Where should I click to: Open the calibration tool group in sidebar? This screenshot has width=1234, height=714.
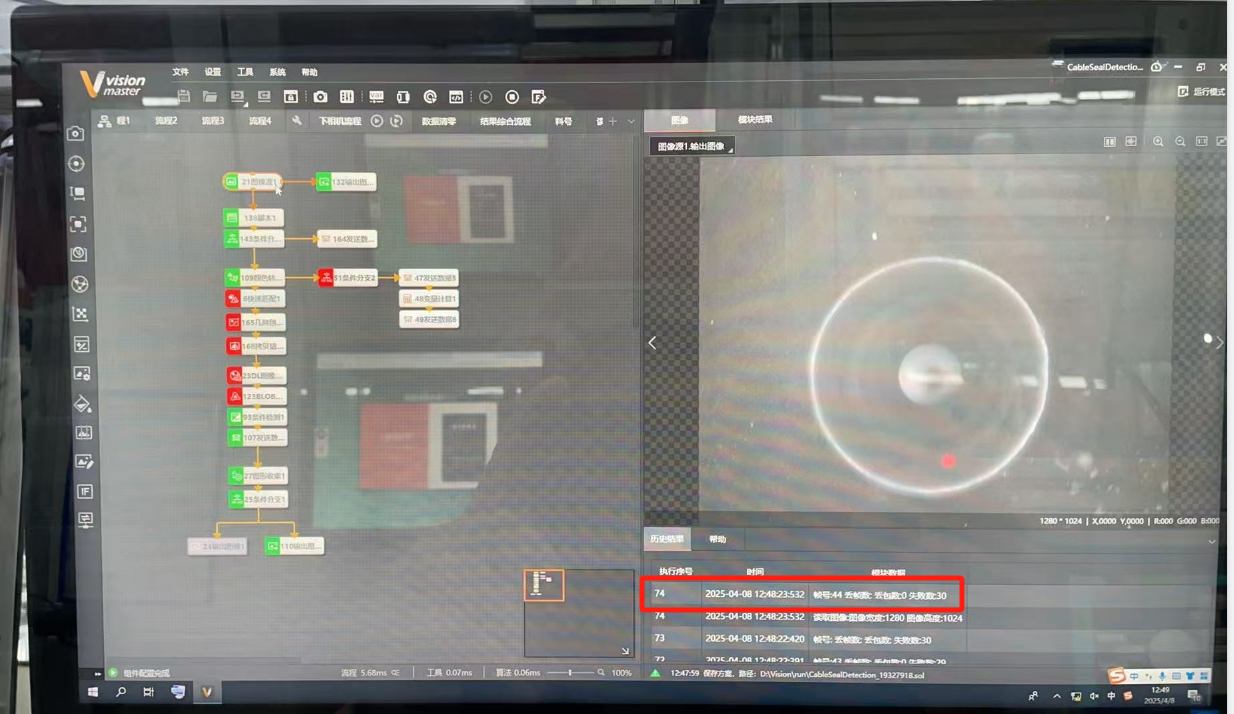pos(80,284)
